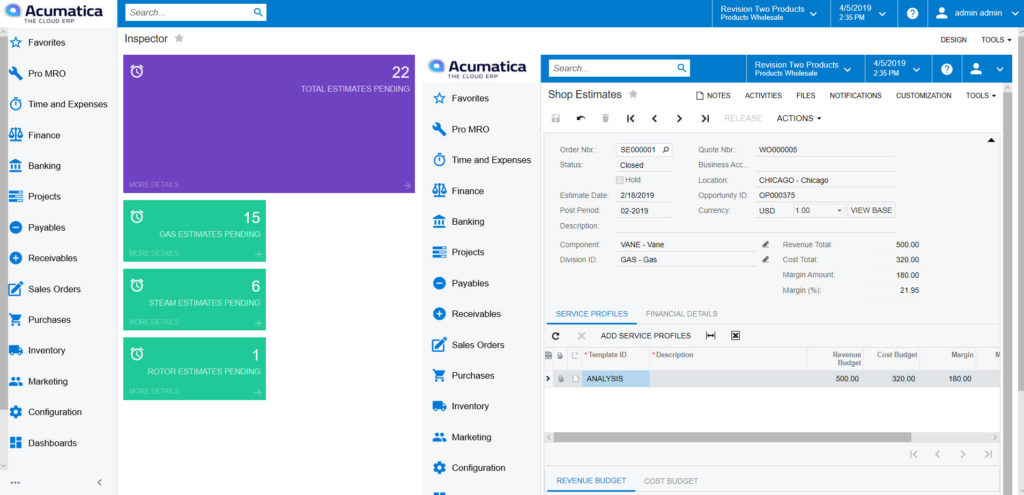Switch to the Cost Budget tab
The width and height of the screenshot is (1024, 495).
point(671,481)
